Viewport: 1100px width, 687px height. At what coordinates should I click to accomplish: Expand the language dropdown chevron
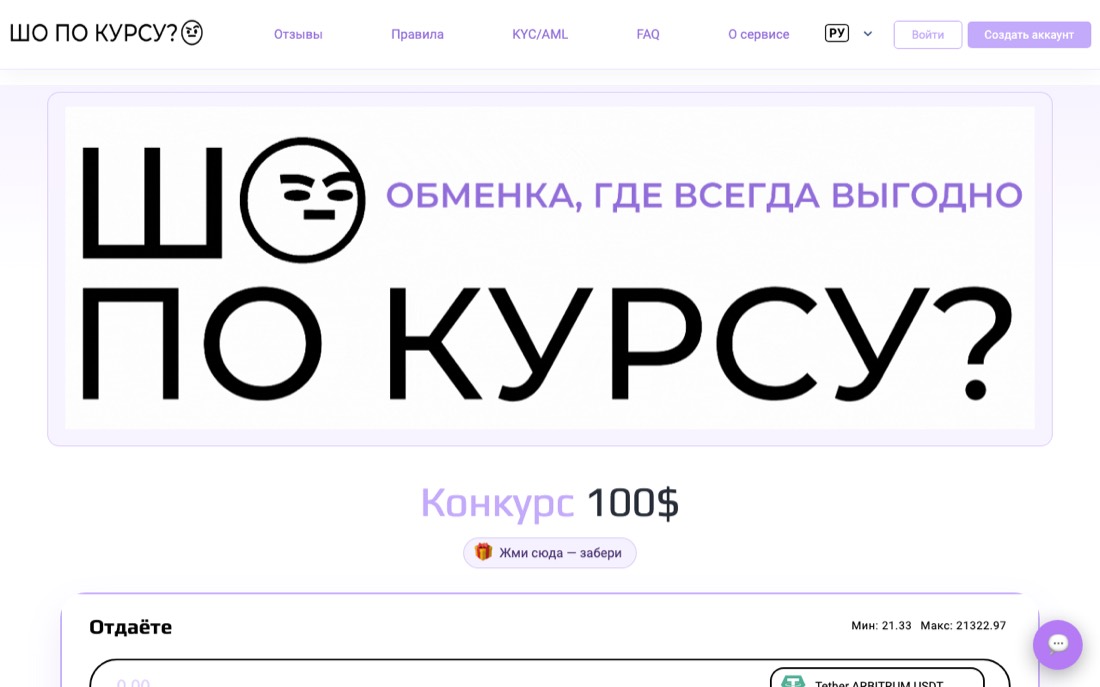click(x=868, y=34)
